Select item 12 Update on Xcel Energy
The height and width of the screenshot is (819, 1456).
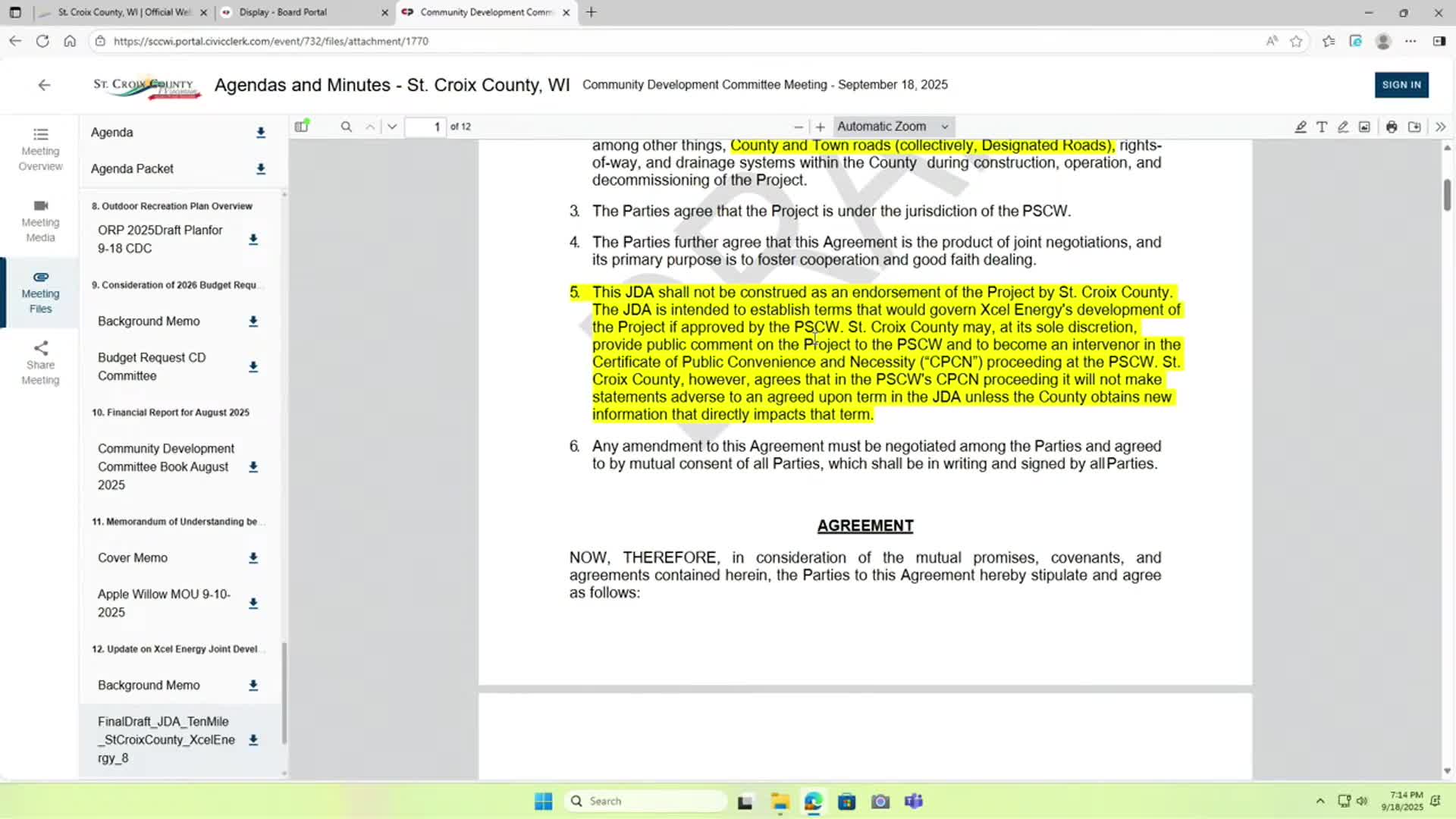(174, 649)
